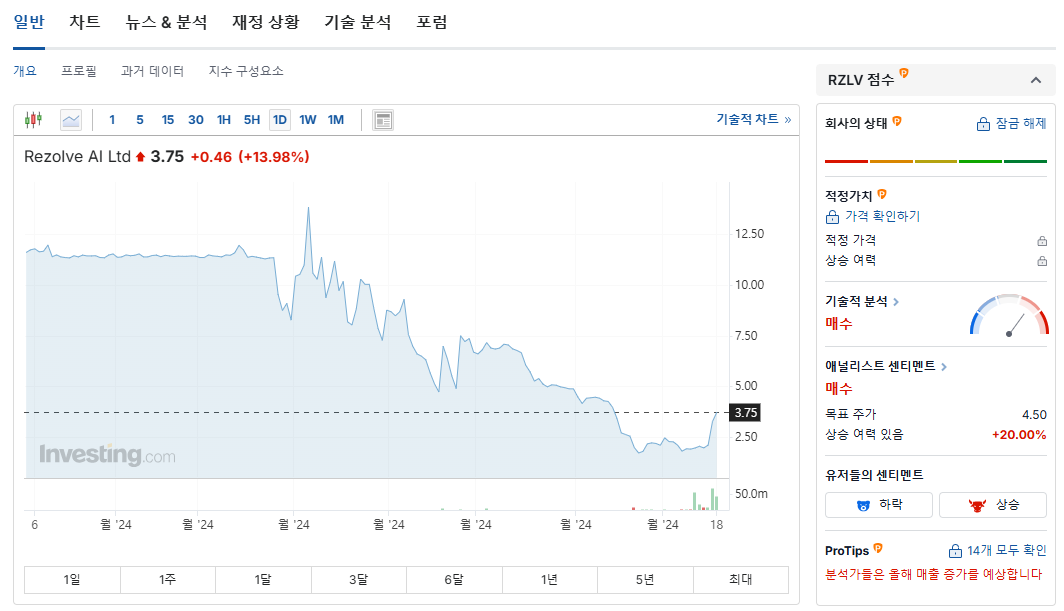The height and width of the screenshot is (611, 1064).
Task: Set chart interval to 30 minutes
Action: [x=195, y=120]
